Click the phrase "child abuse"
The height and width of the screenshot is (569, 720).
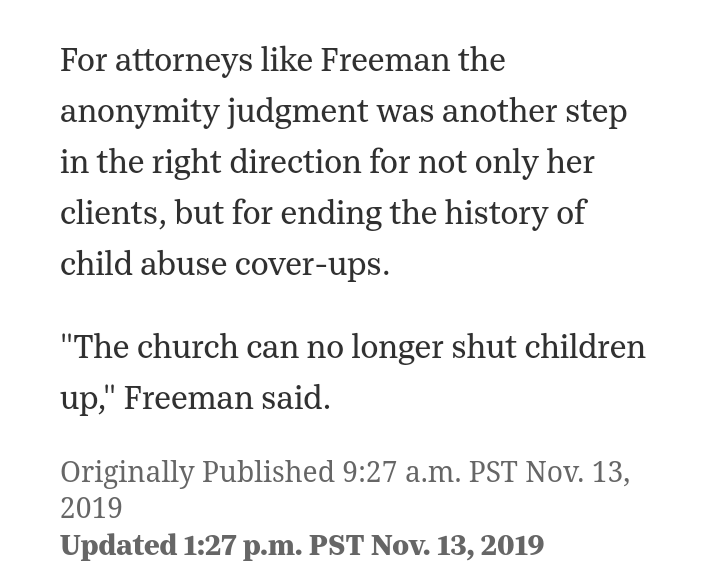click(144, 264)
